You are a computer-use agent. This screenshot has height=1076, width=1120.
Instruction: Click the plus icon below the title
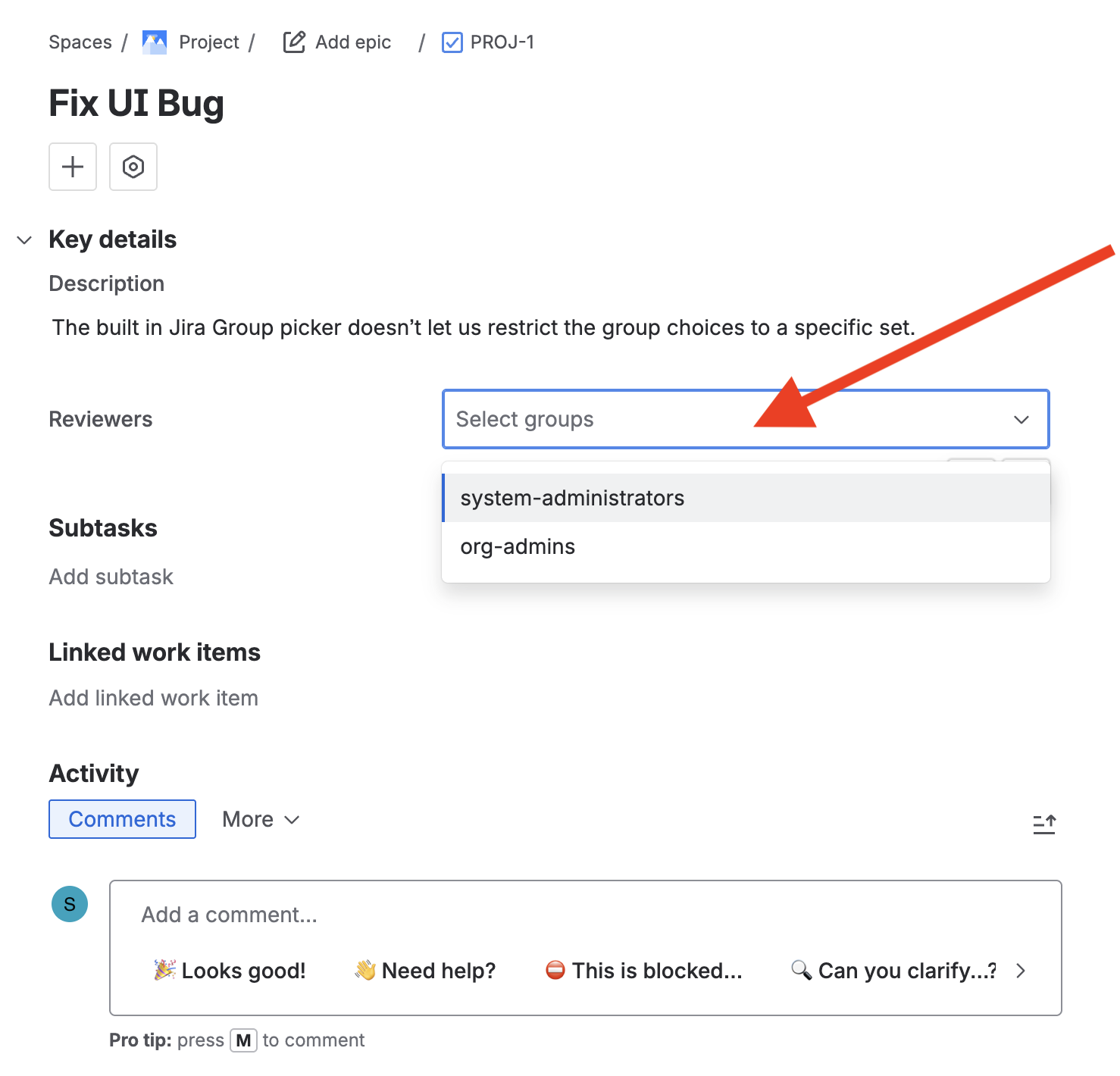(72, 167)
